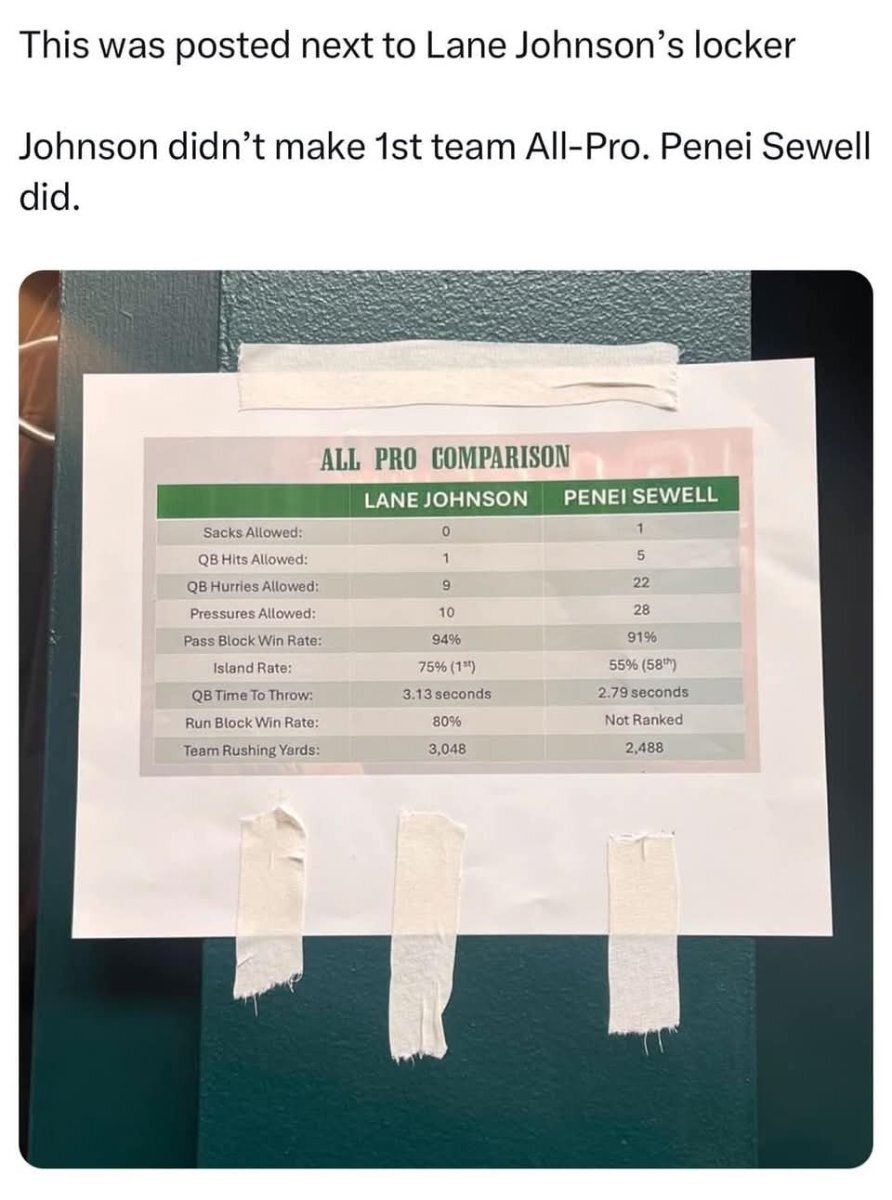This screenshot has width=892, height=1200.
Task: Click the "Team Rushing Yards:" label
Action: (253, 750)
